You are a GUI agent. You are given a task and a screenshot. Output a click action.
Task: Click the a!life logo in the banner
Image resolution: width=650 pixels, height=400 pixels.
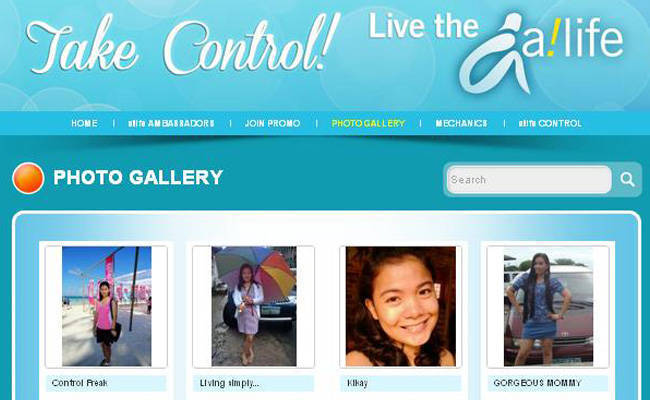coord(541,53)
